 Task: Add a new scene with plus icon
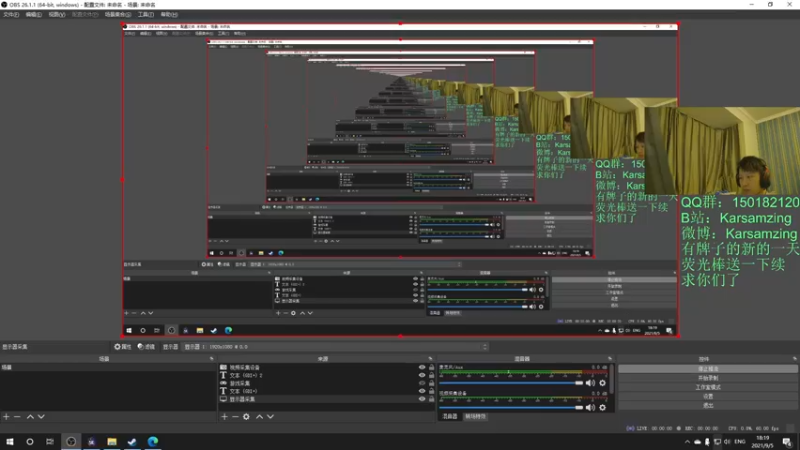tap(6, 417)
